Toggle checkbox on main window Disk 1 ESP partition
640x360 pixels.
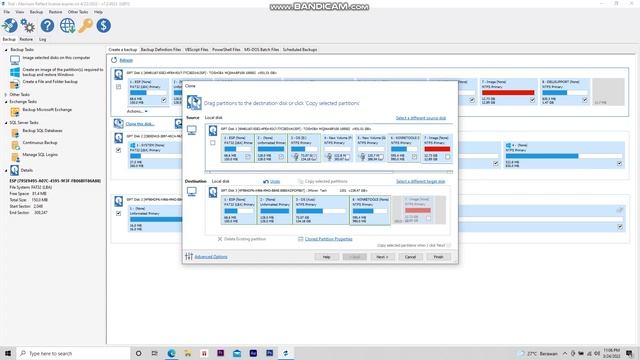[164, 100]
